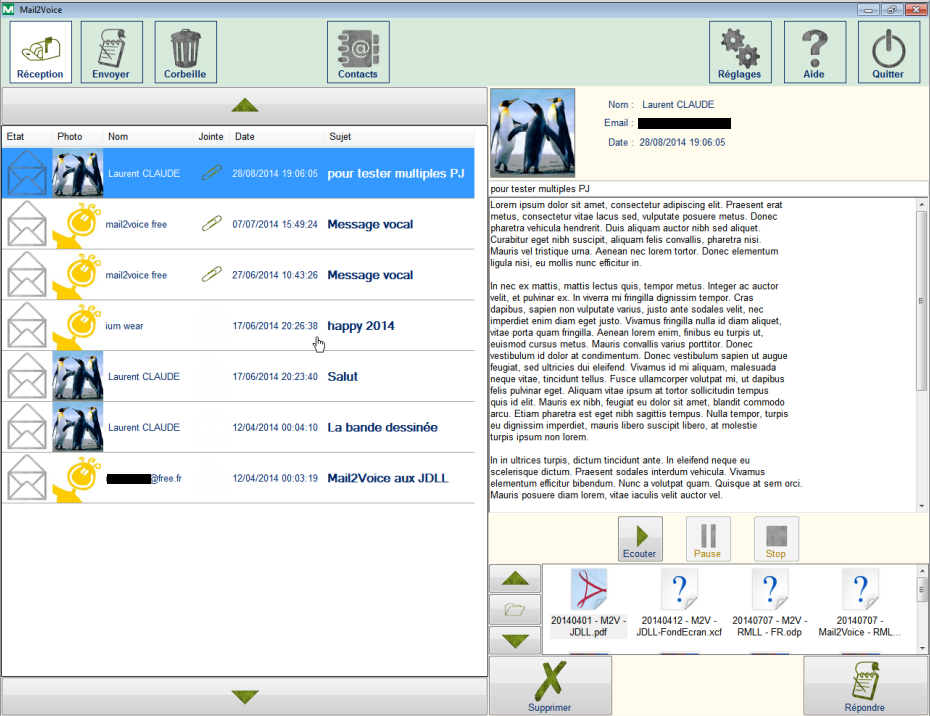Click yellow avatar in 'Mail2Voice aux JDLL' row
This screenshot has height=716, width=930.
78,478
